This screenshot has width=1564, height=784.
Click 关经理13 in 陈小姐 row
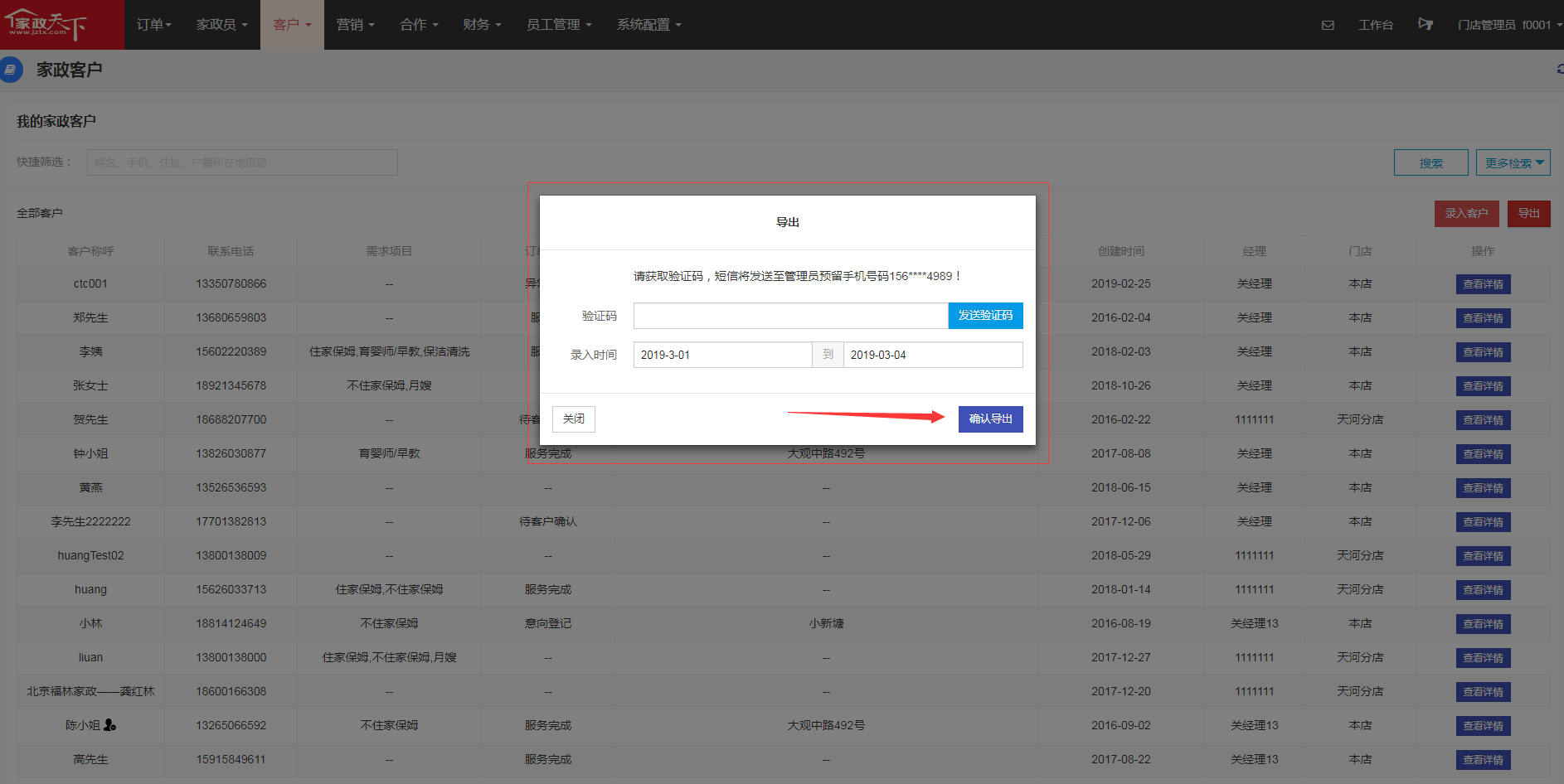click(1254, 725)
